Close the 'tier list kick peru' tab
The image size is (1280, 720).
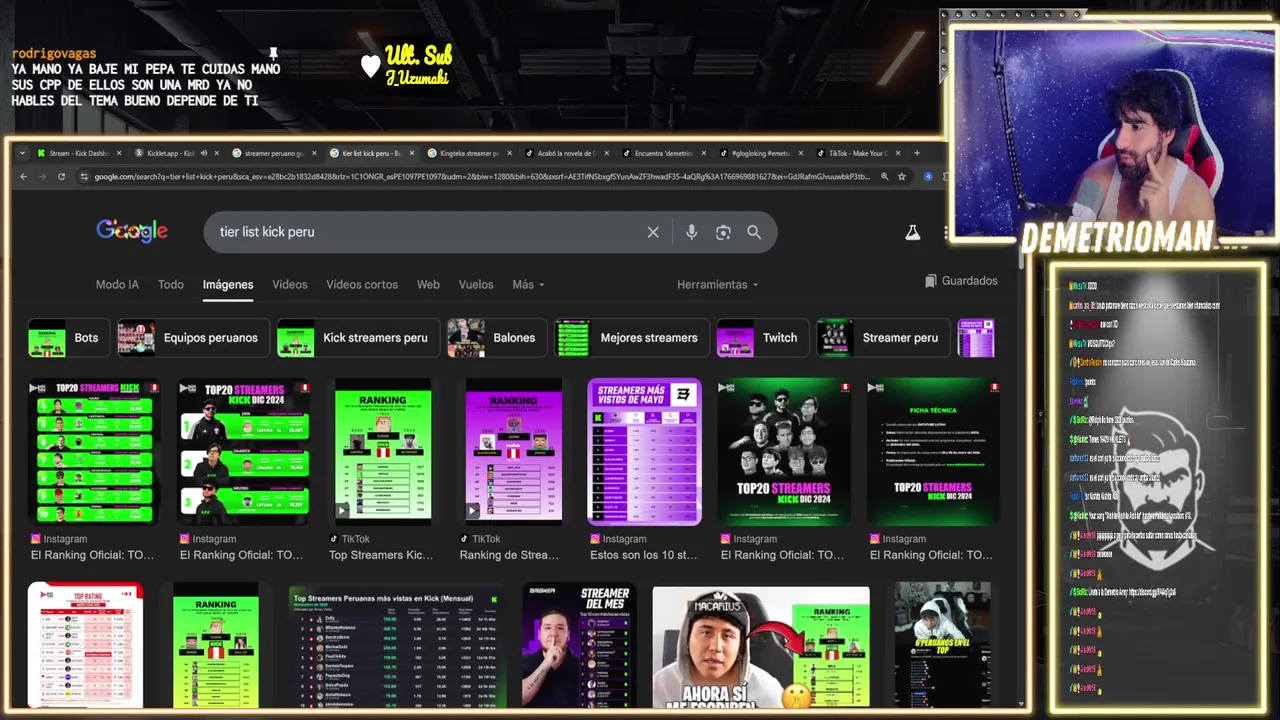411,153
